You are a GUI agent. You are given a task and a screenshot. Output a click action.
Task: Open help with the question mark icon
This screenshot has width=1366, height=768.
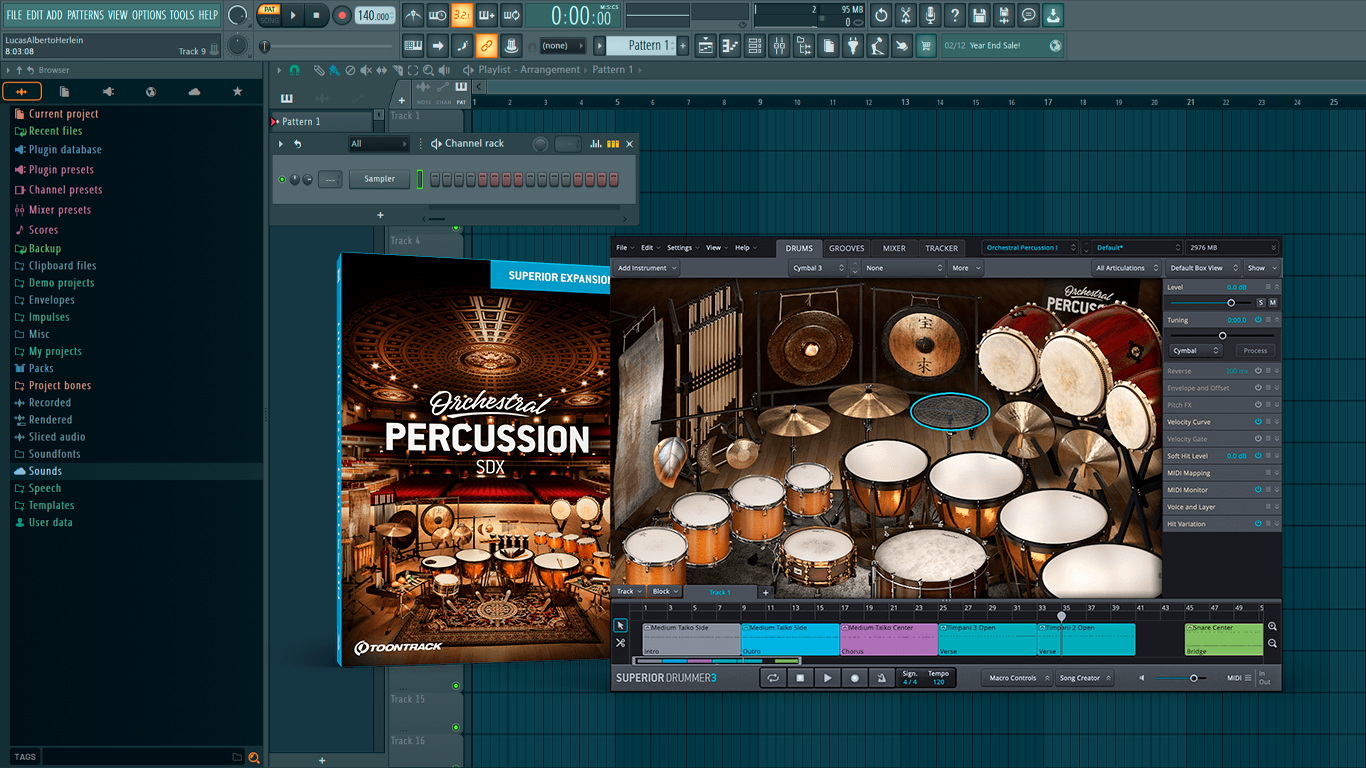(954, 15)
